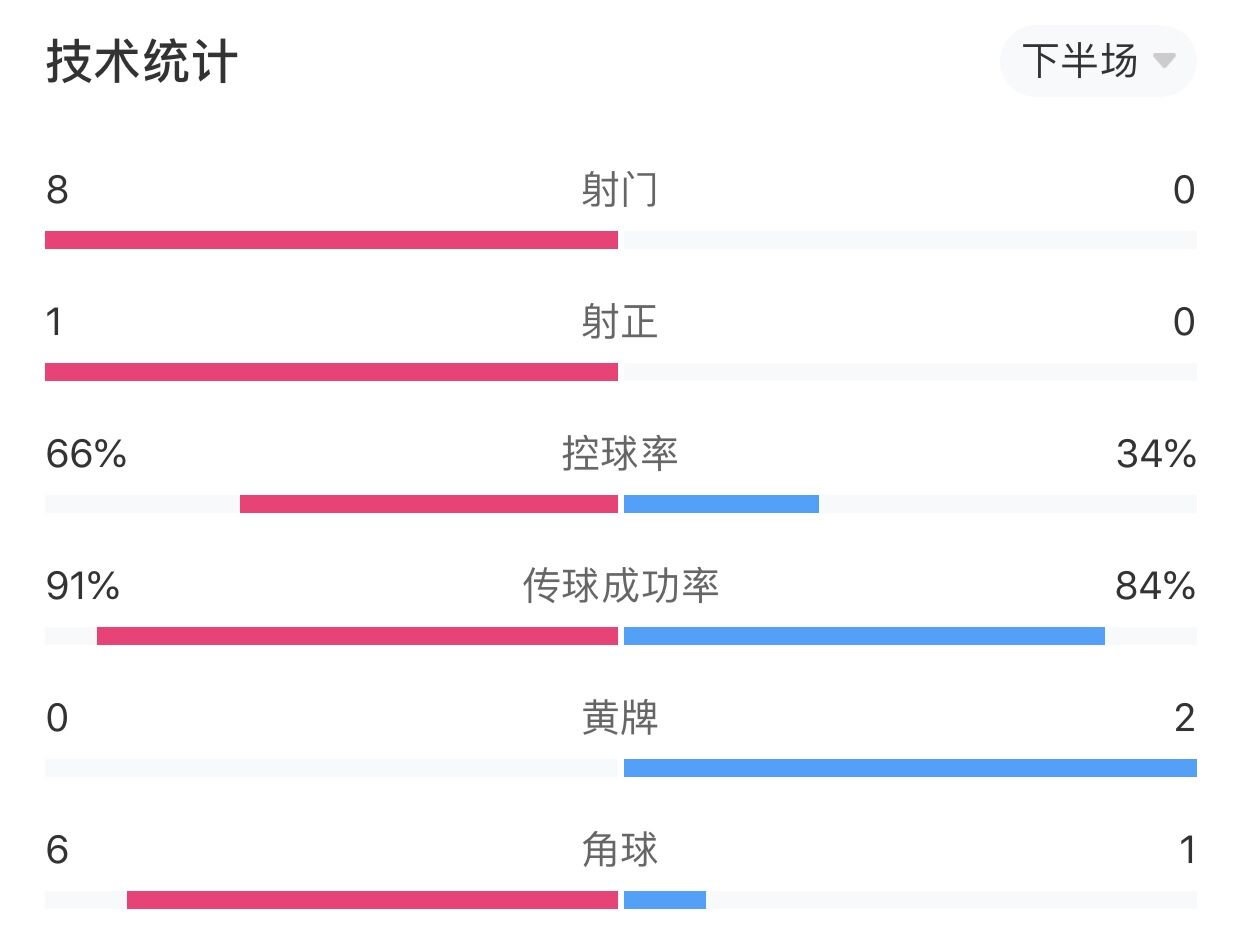Click the right value 2 for 黄牌

coord(1185,718)
